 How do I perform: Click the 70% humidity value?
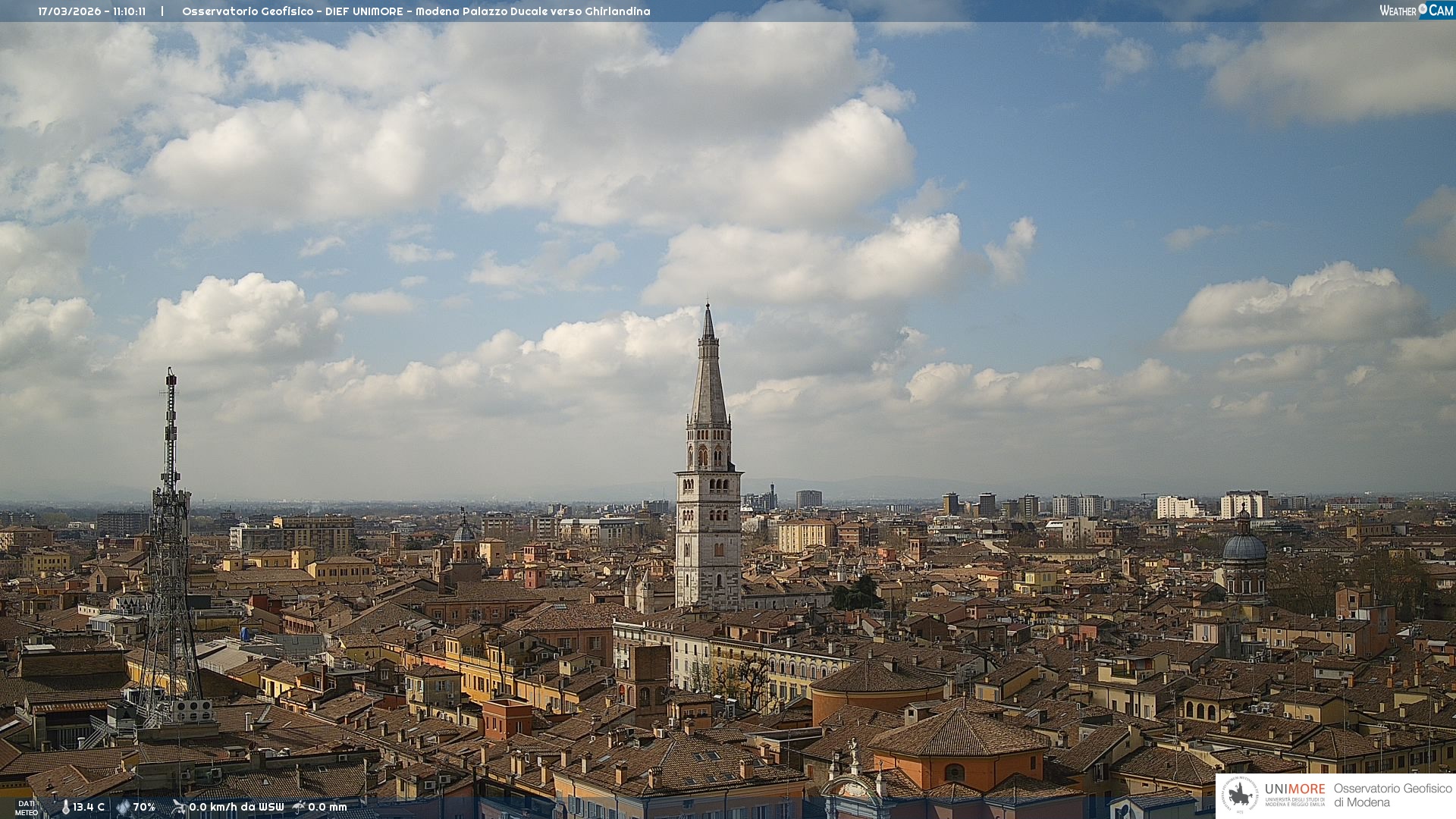click(144, 808)
